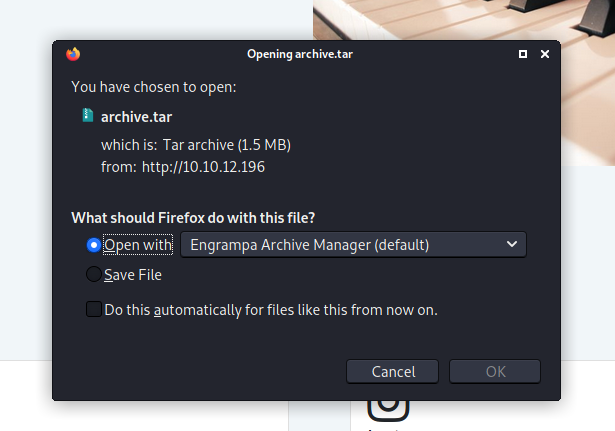
Task: Choose the Save File radio option
Action: click(94, 275)
